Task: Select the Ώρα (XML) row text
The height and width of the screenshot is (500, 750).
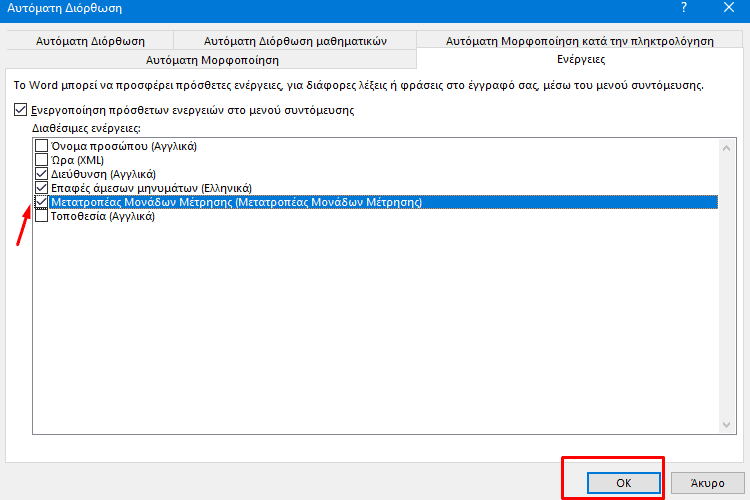Action: tap(77, 160)
